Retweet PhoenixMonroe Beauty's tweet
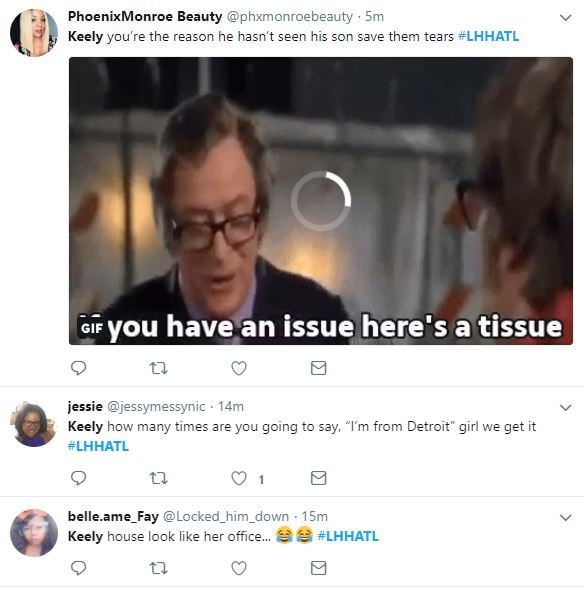 158,368
